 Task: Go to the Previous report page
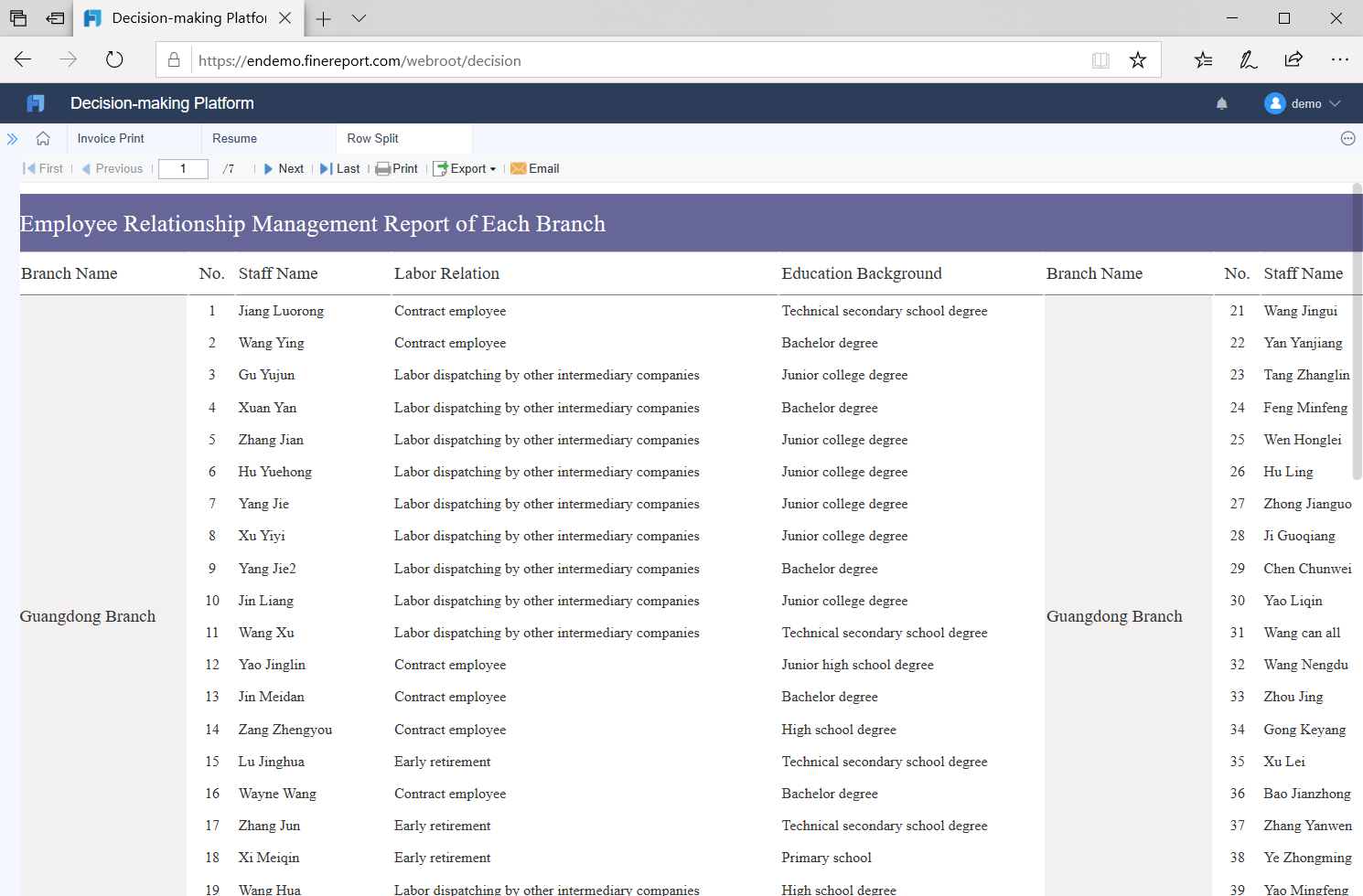[x=113, y=169]
